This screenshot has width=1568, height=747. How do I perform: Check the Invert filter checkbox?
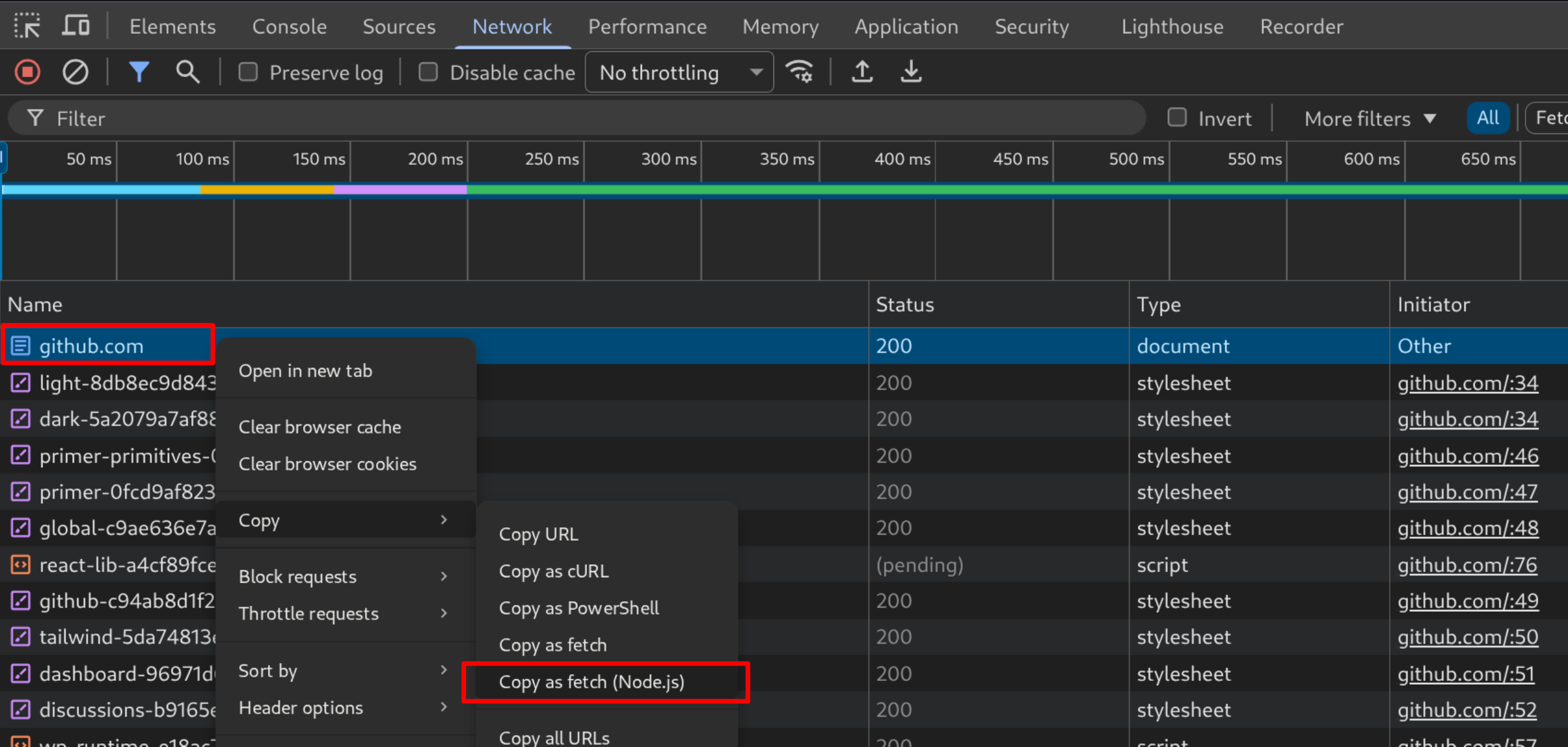click(1177, 117)
